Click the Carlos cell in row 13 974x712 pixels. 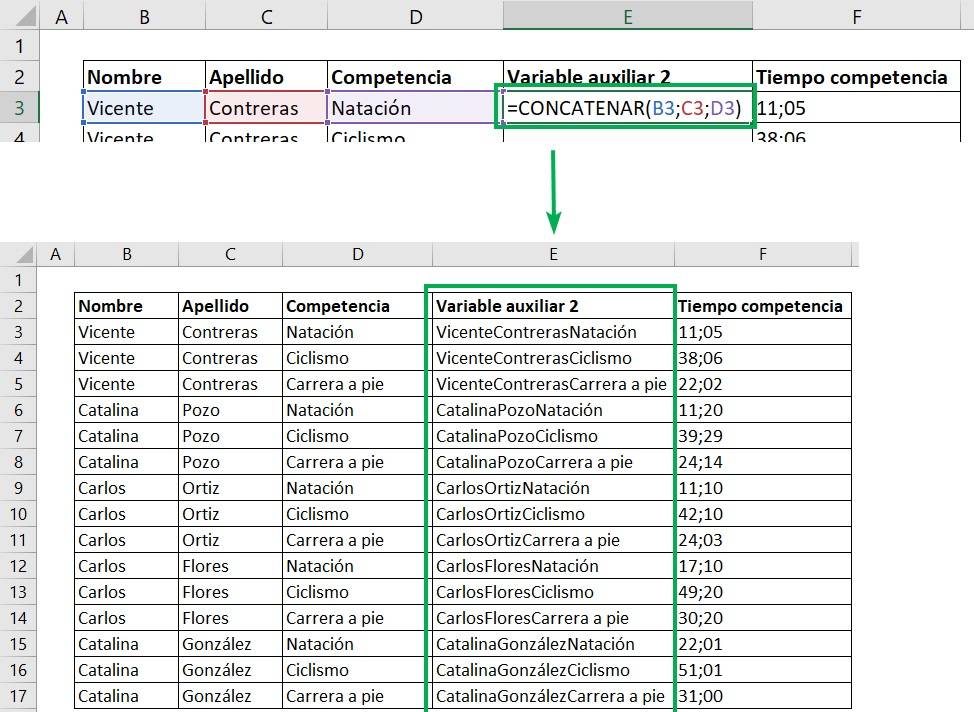pyautogui.click(x=127, y=592)
